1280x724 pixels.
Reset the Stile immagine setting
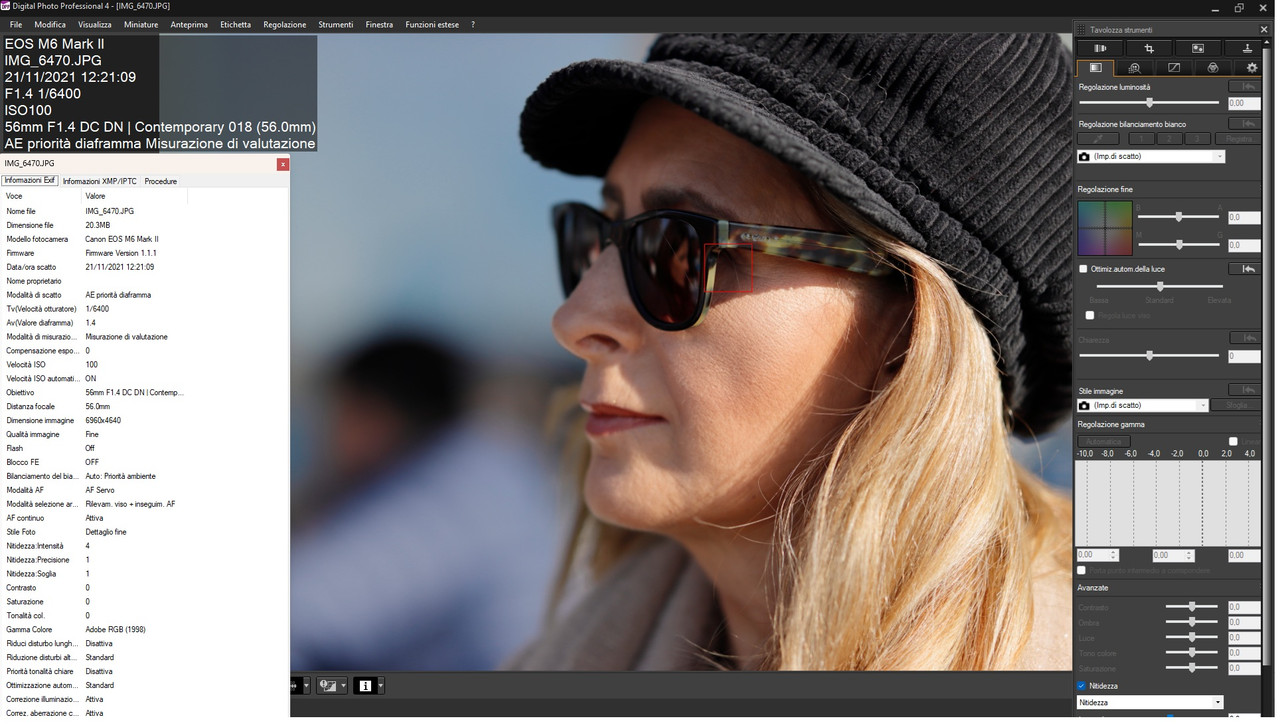coord(1244,390)
